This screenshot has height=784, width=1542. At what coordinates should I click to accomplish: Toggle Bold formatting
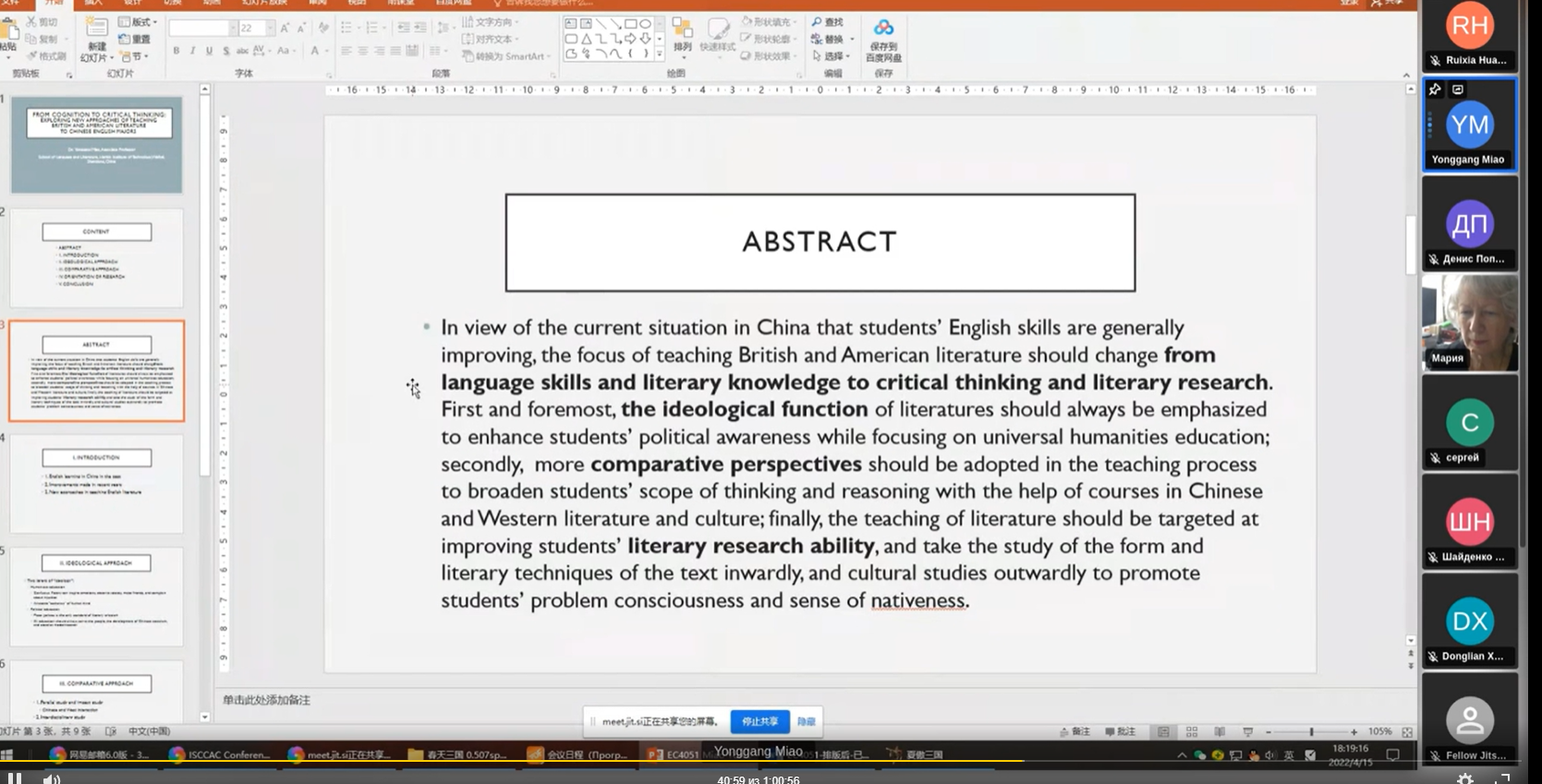176,51
